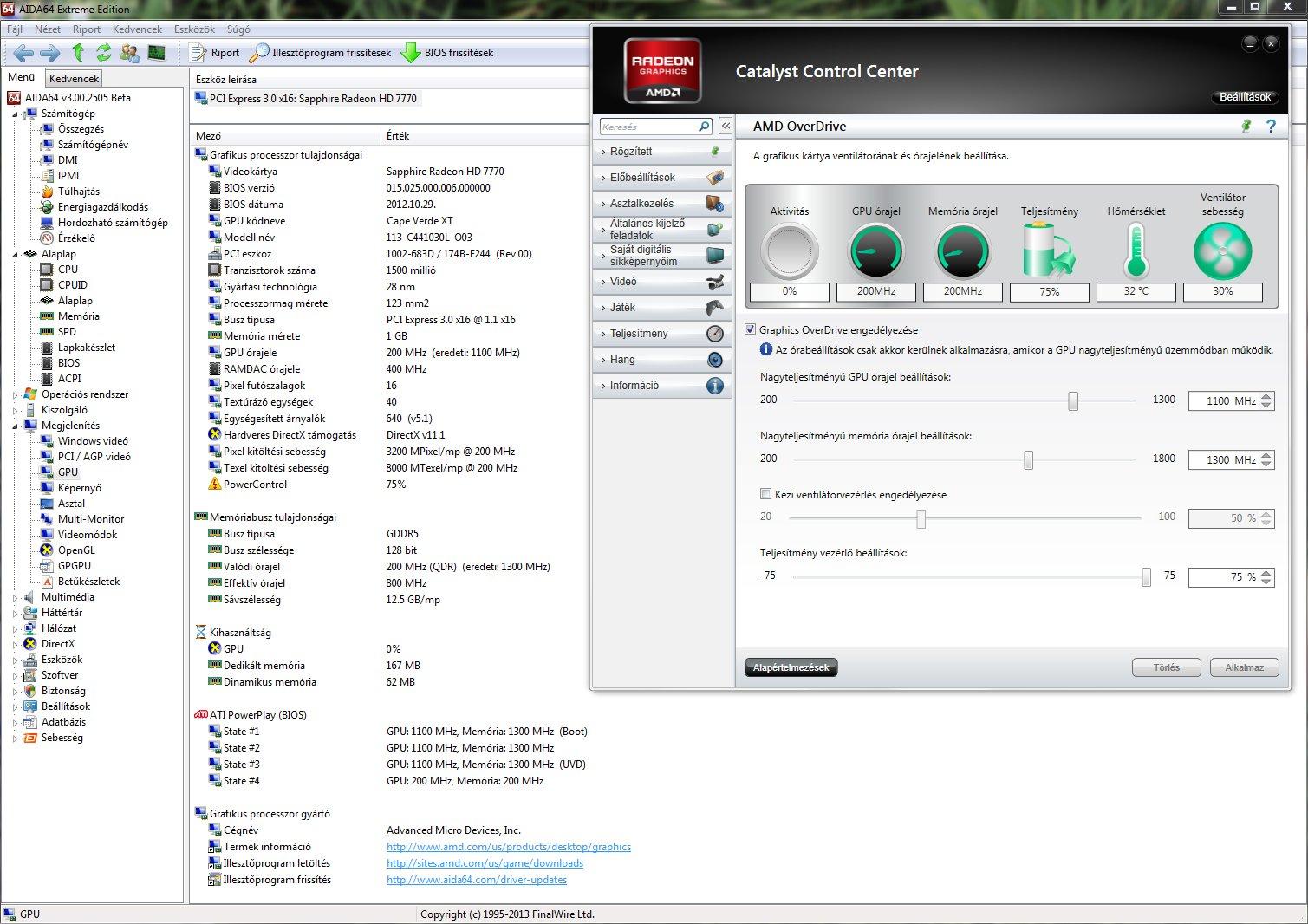Click the help question mark in AMD OverDrive
Viewport: 1308px width, 924px height.
click(x=1271, y=126)
